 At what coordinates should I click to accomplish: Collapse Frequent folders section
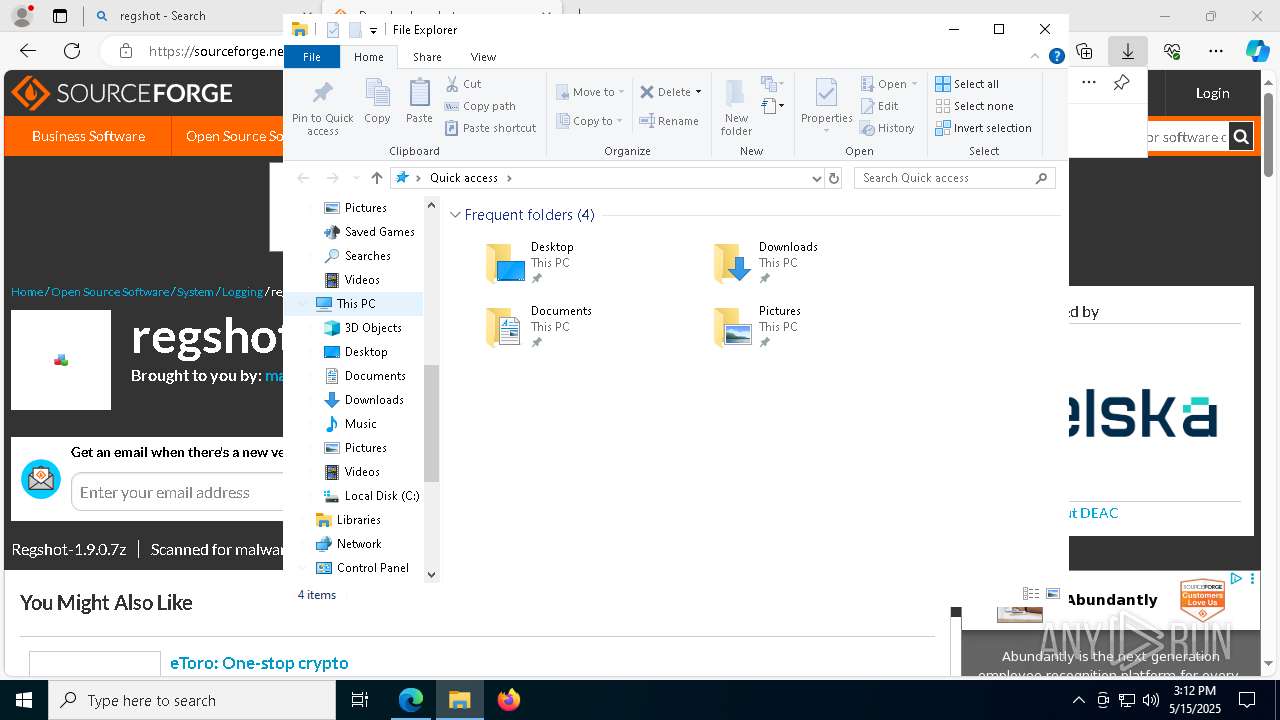click(455, 215)
